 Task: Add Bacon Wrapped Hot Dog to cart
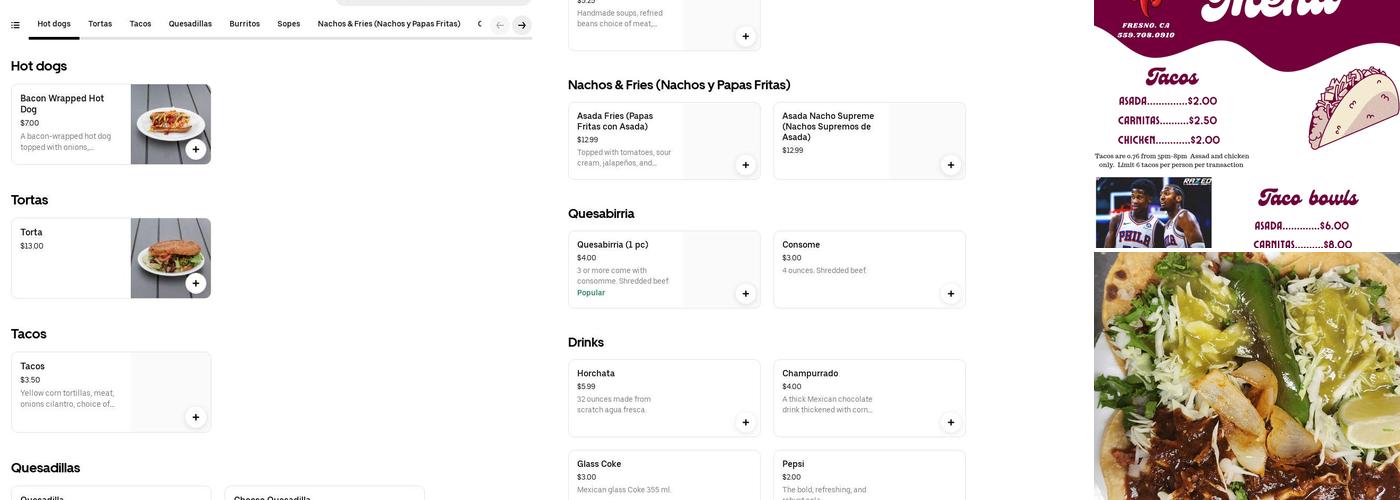(196, 150)
